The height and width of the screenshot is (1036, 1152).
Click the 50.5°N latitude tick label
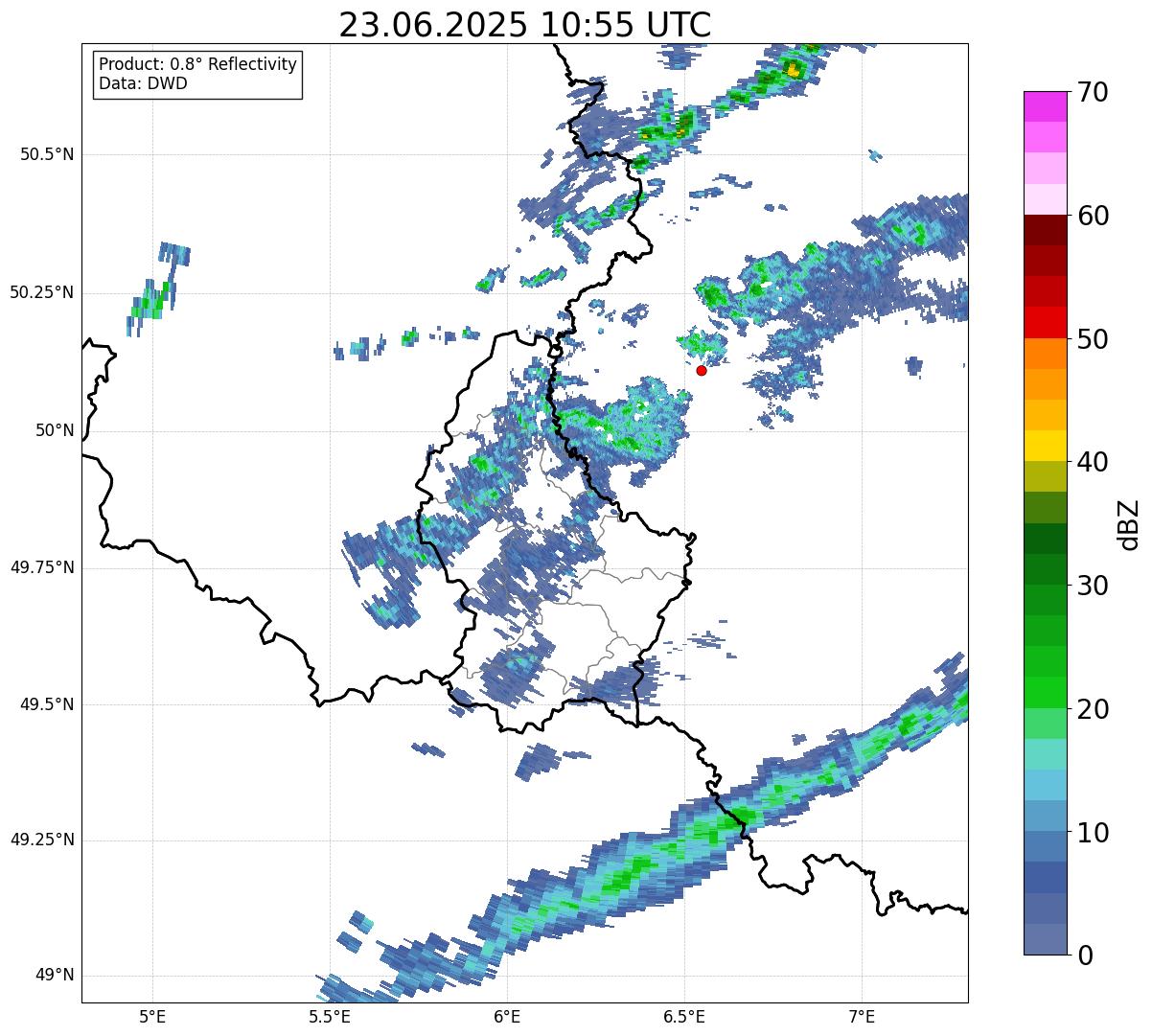coord(47,154)
